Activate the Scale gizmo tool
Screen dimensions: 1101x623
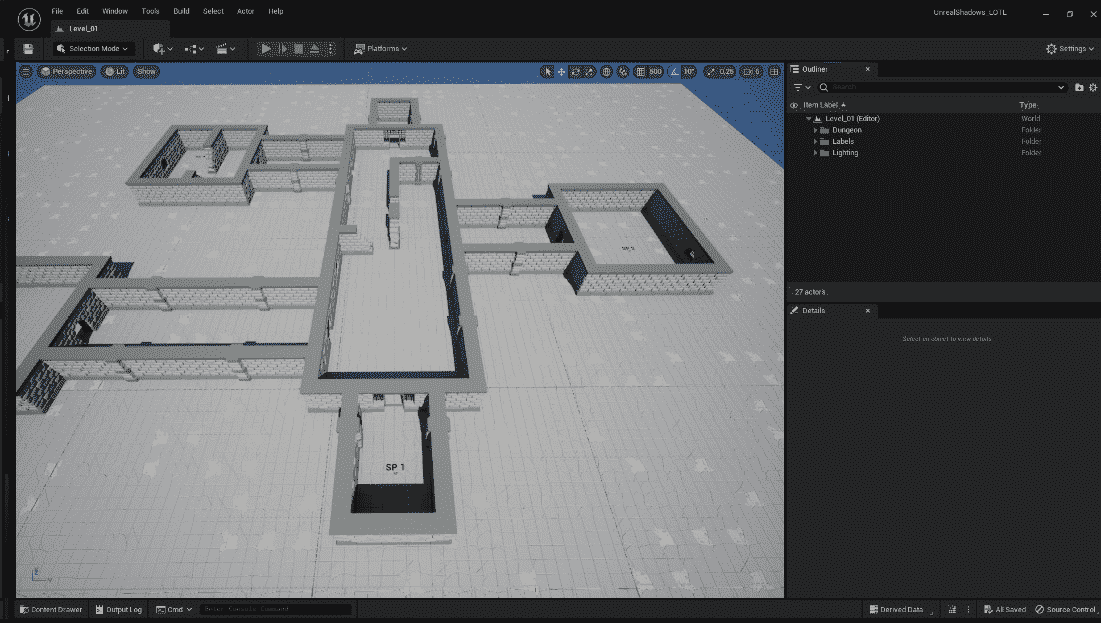(589, 72)
